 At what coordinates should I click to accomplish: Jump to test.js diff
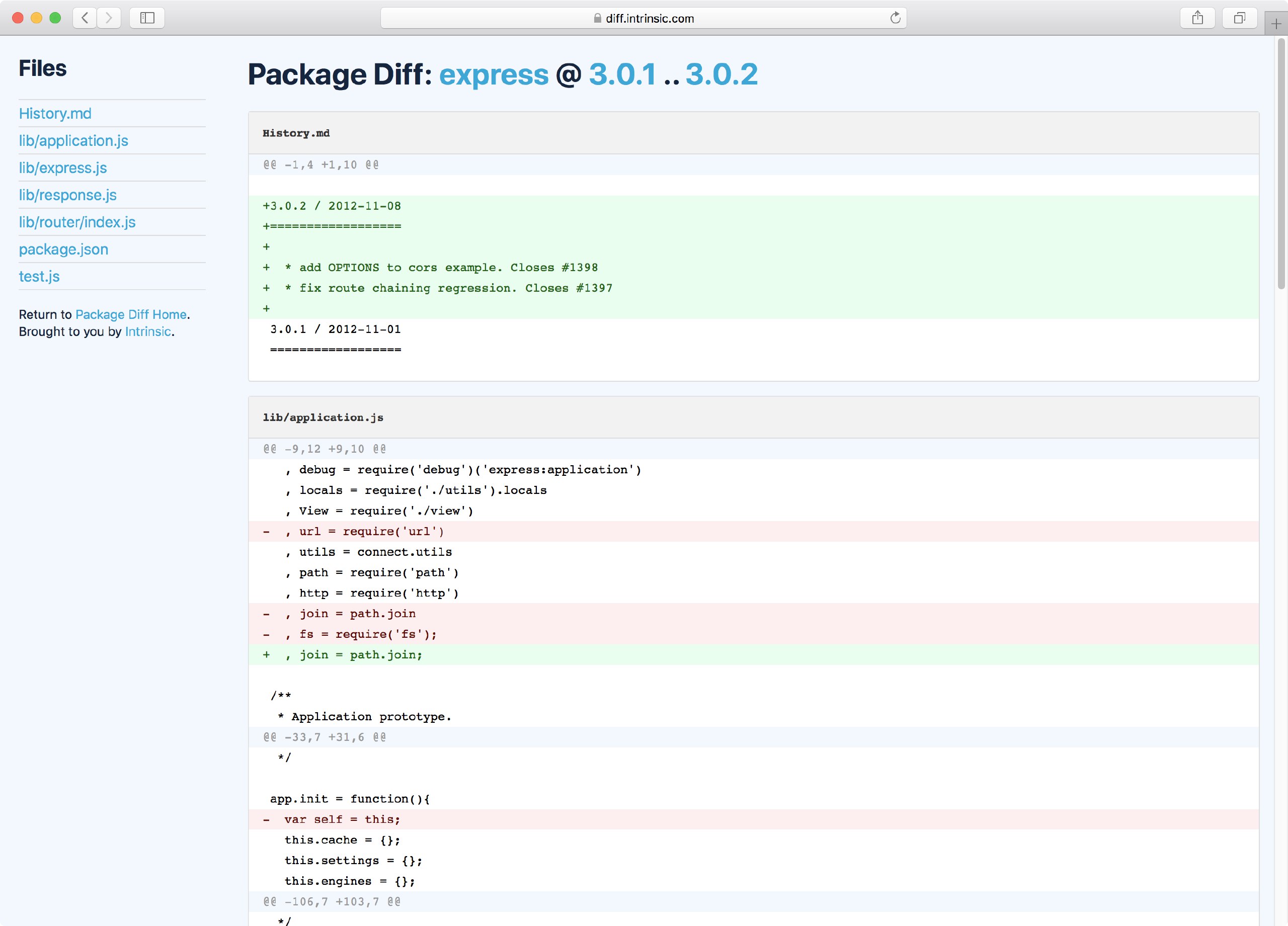pyautogui.click(x=39, y=277)
